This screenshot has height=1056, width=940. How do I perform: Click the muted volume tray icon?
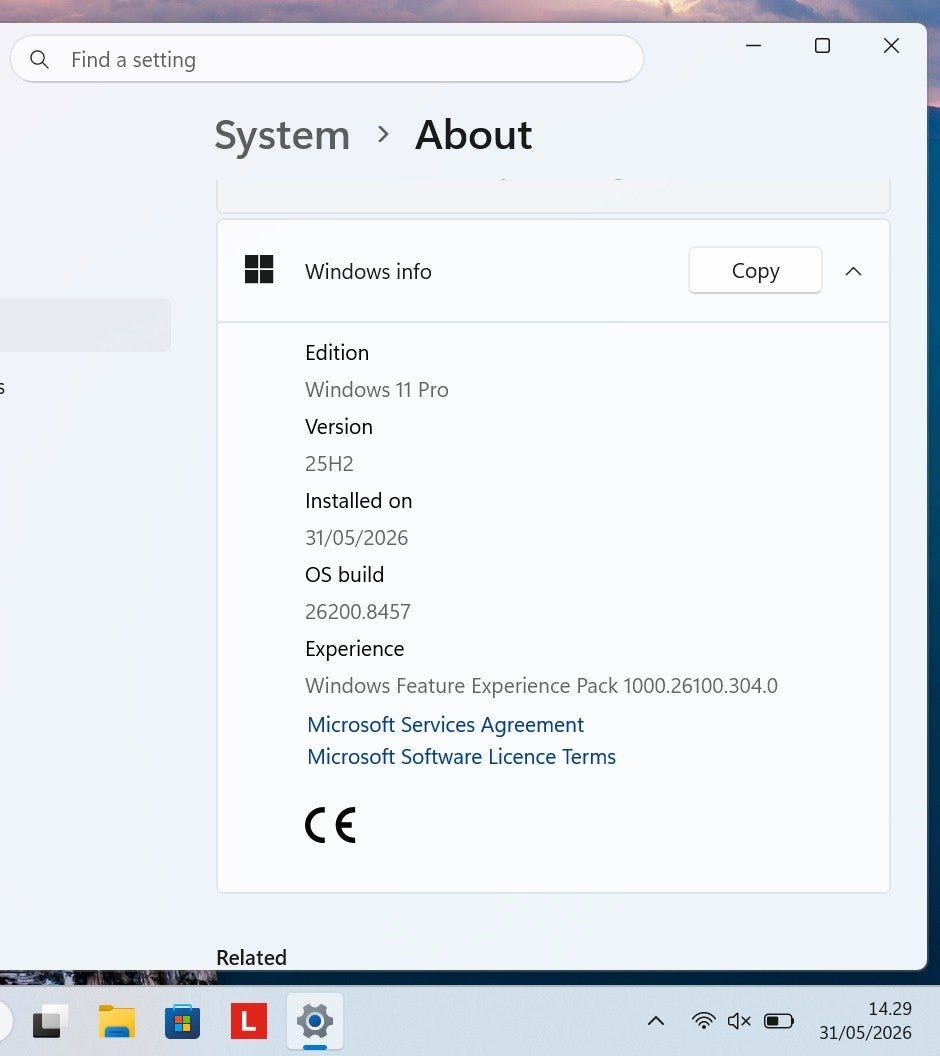(739, 1021)
